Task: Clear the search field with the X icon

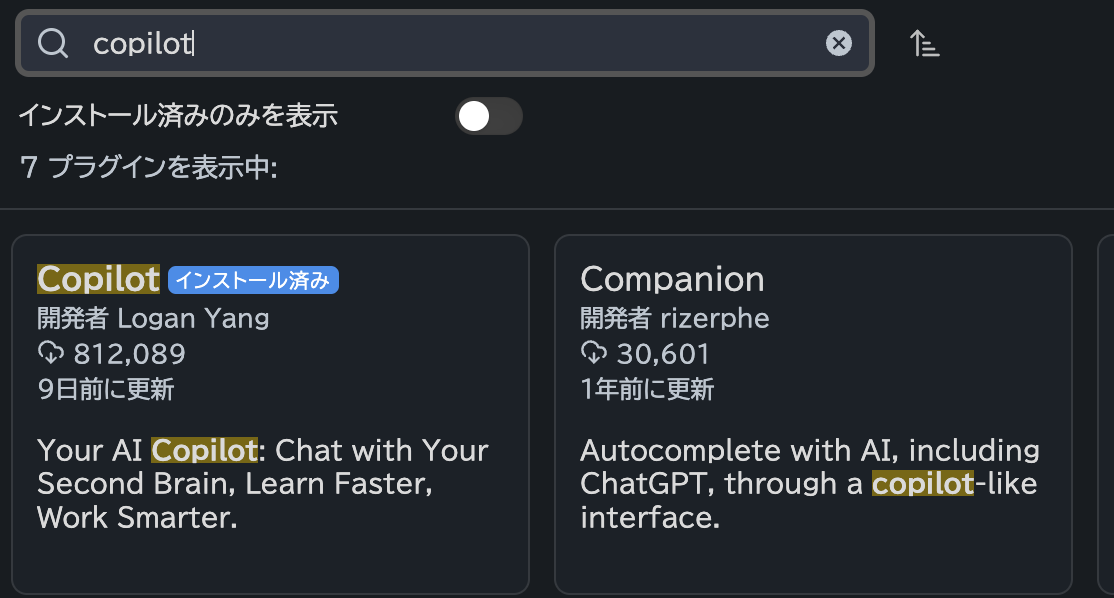Action: pyautogui.click(x=838, y=43)
